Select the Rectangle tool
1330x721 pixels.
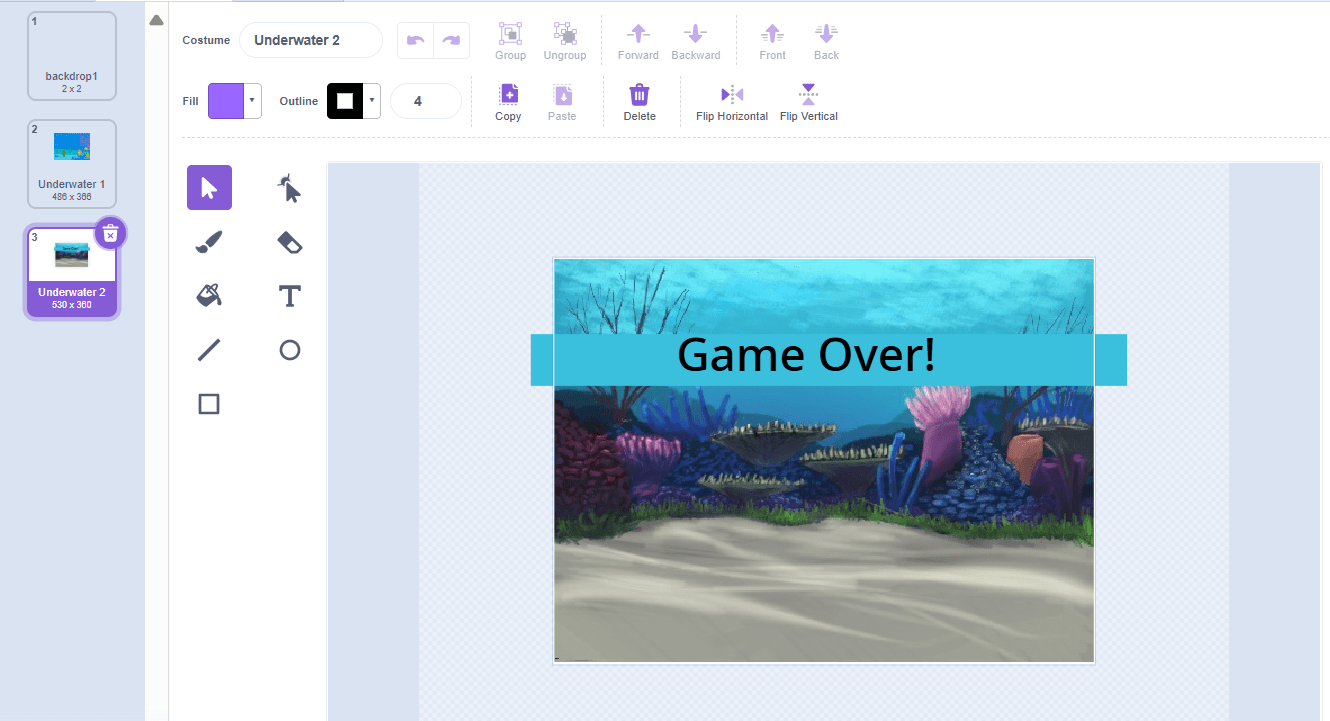click(209, 403)
